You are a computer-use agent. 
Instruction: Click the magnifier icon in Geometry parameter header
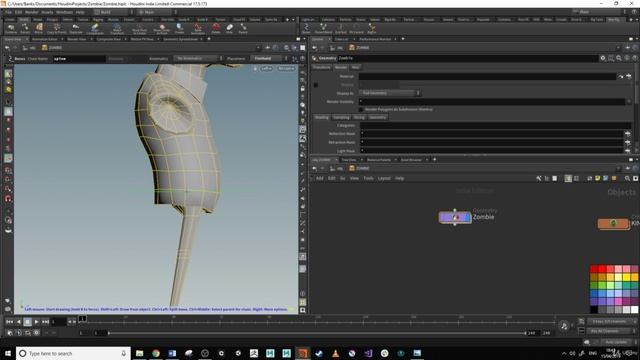pos(619,58)
